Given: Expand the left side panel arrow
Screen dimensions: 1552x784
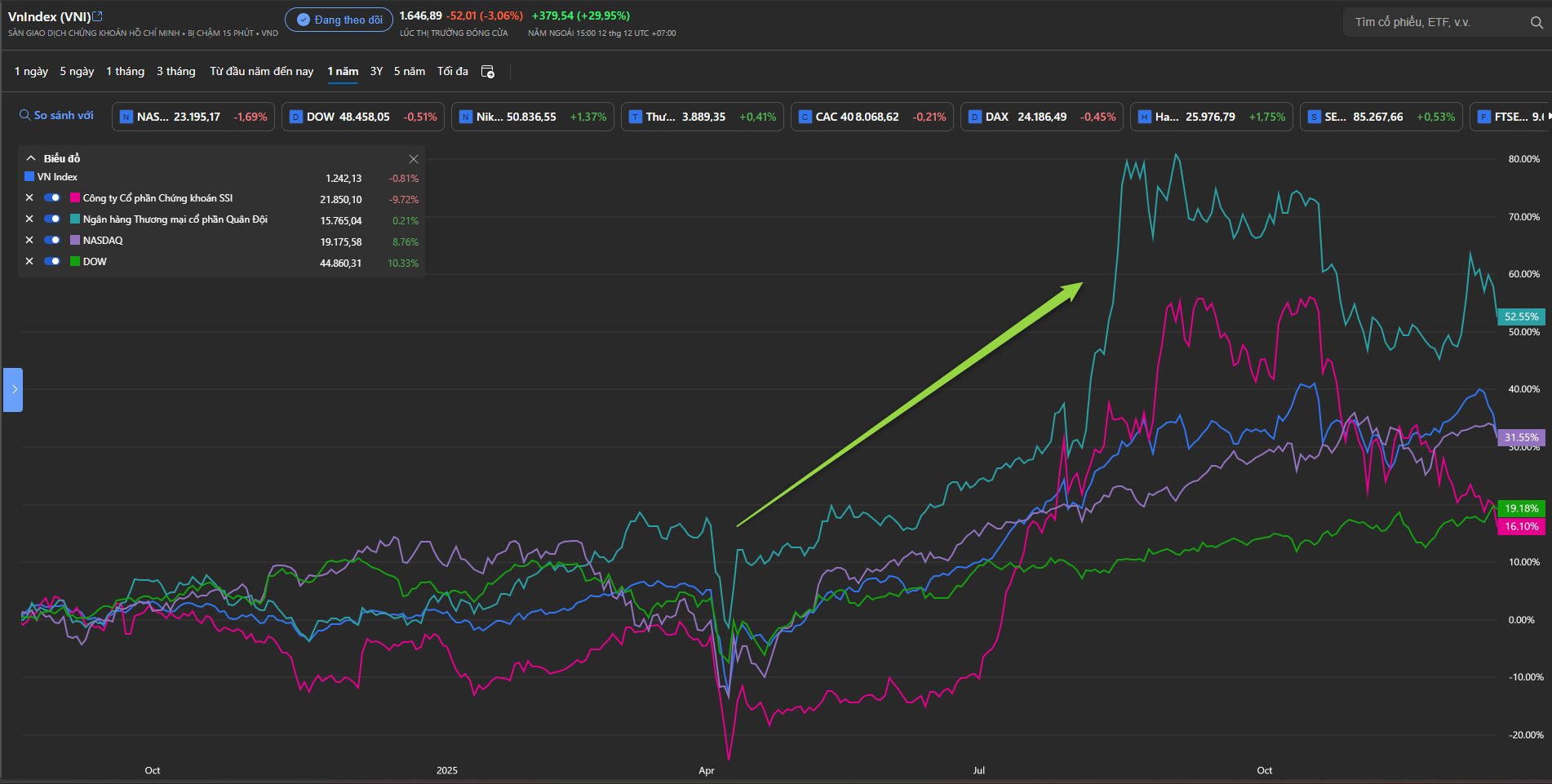Looking at the screenshot, I should [13, 389].
